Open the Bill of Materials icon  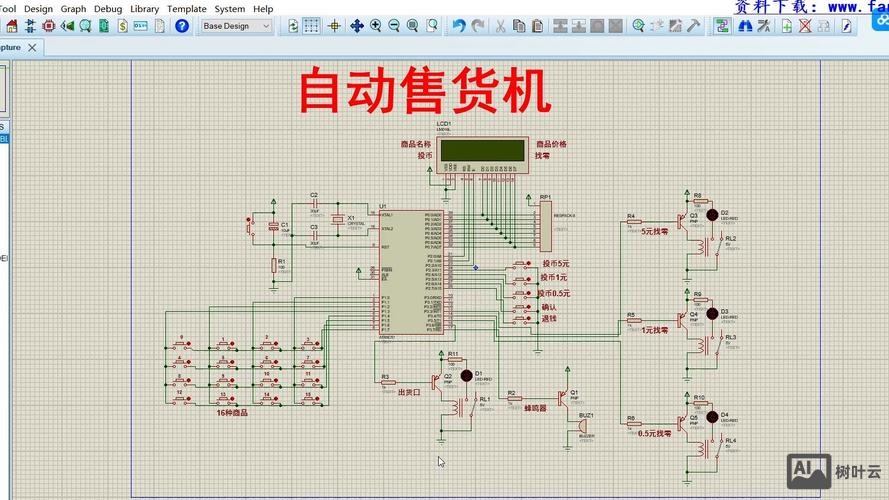[x=122, y=26]
